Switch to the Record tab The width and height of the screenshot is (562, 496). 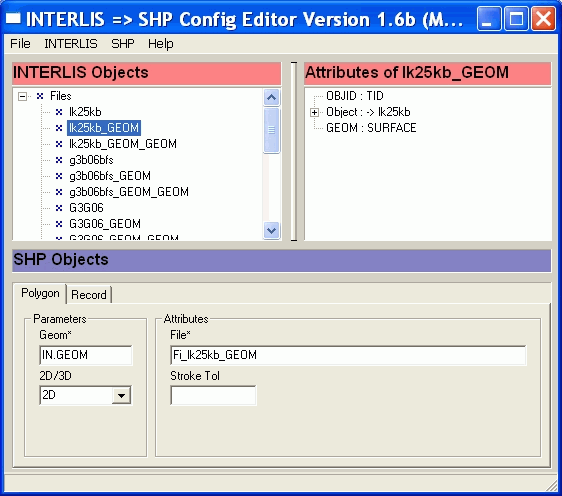(89, 295)
